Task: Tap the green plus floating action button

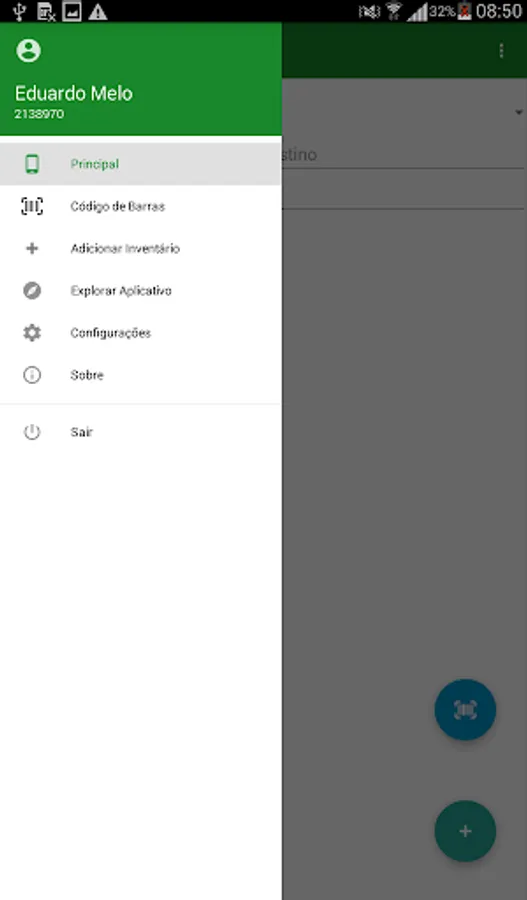Action: click(465, 831)
